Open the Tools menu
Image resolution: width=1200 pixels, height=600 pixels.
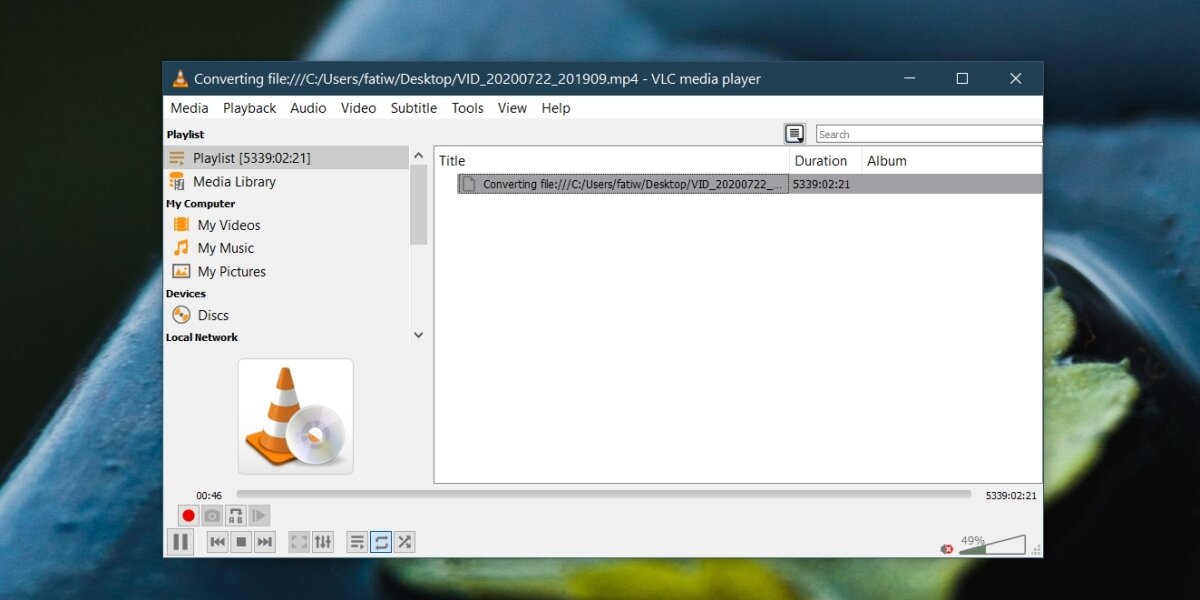(467, 108)
